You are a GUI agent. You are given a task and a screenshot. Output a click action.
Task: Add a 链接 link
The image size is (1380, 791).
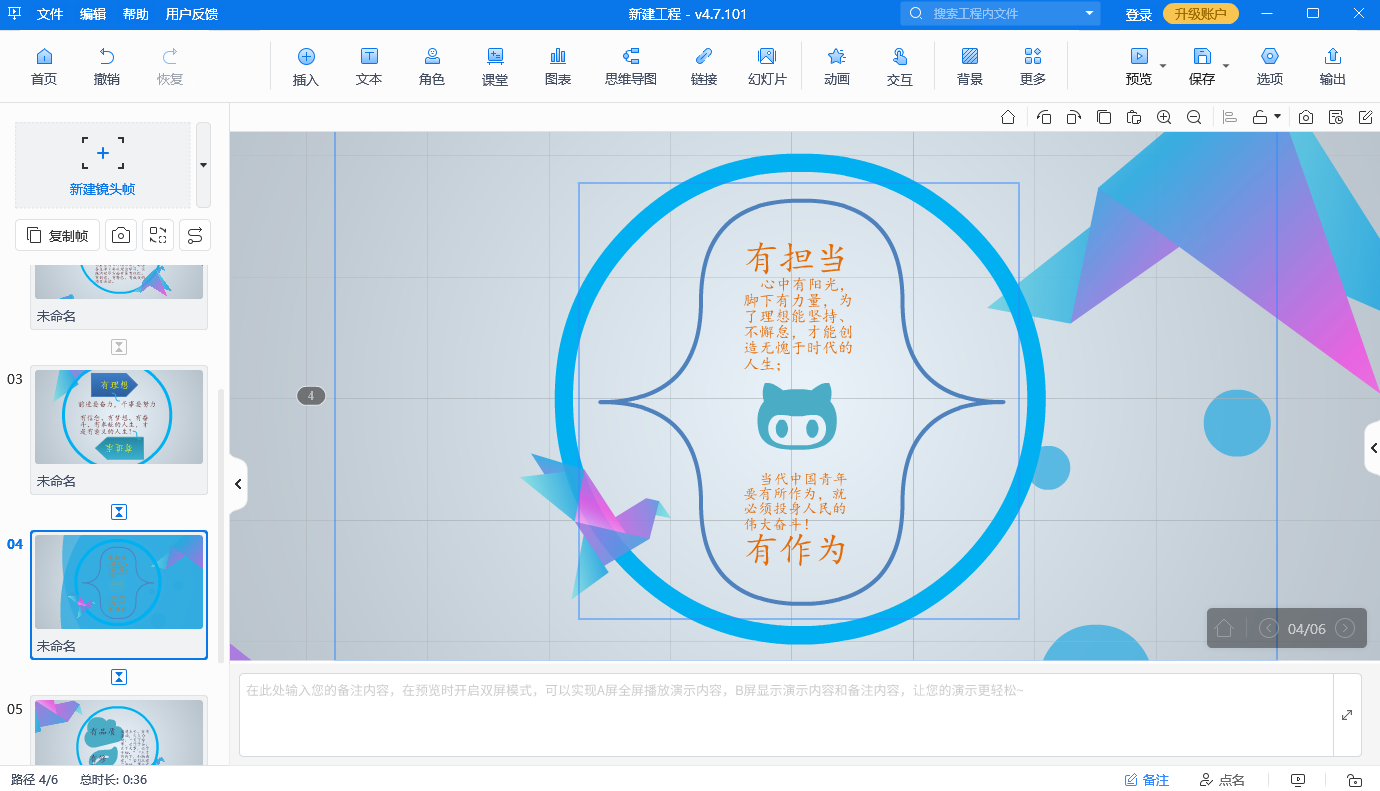click(x=704, y=66)
